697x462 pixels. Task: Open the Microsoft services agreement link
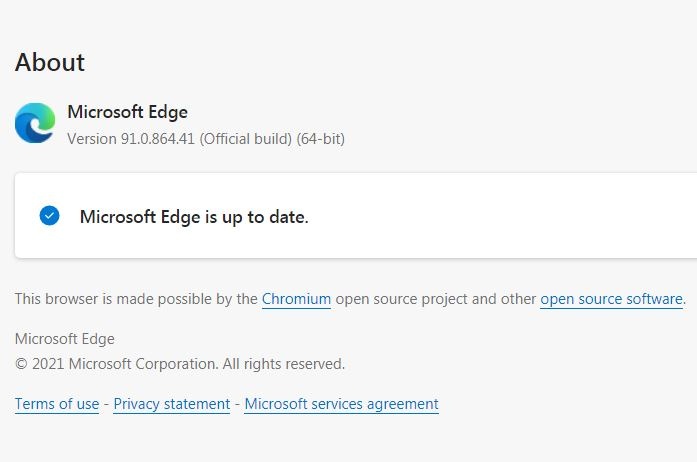341,404
